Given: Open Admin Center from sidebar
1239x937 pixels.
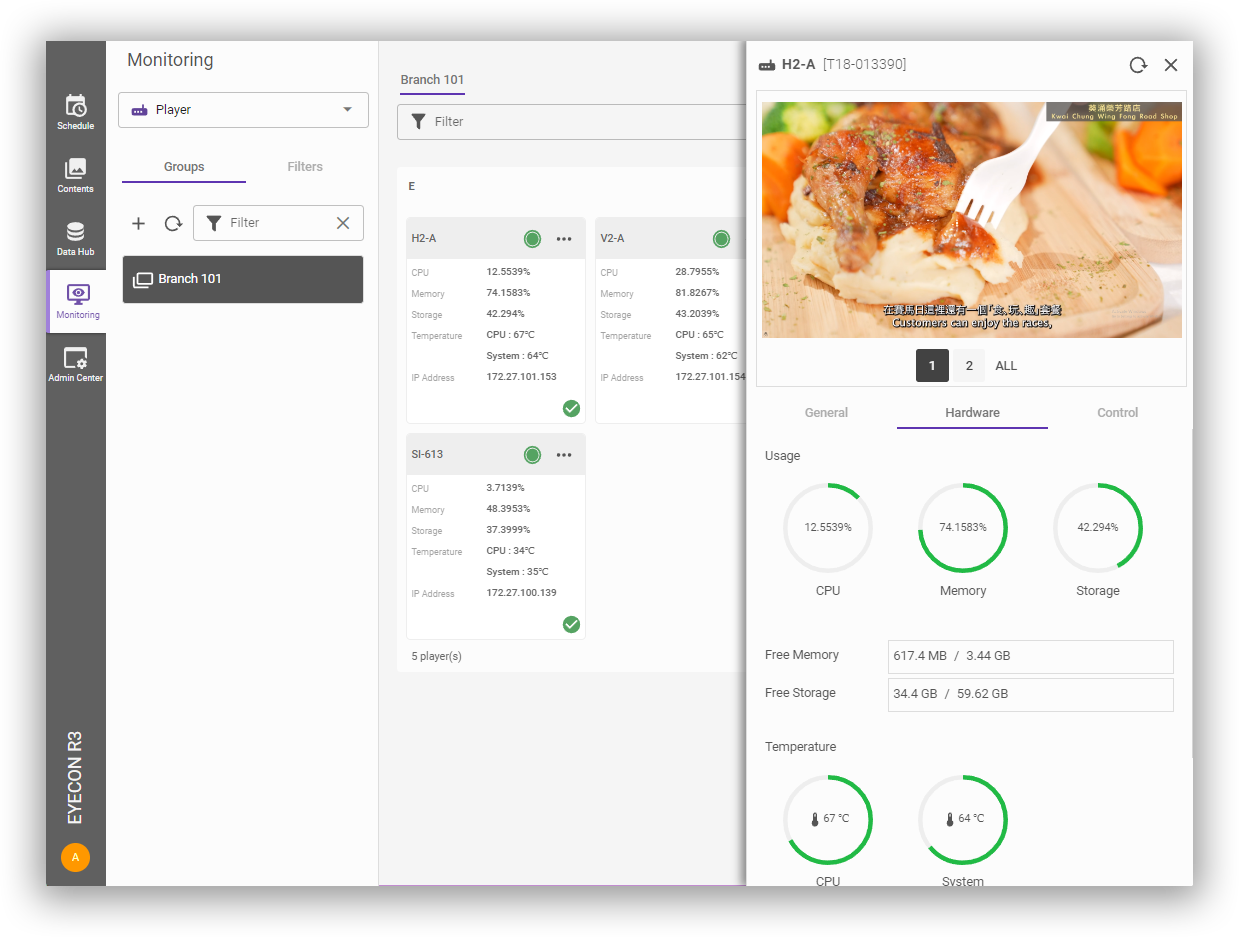Looking at the screenshot, I should 76,364.
